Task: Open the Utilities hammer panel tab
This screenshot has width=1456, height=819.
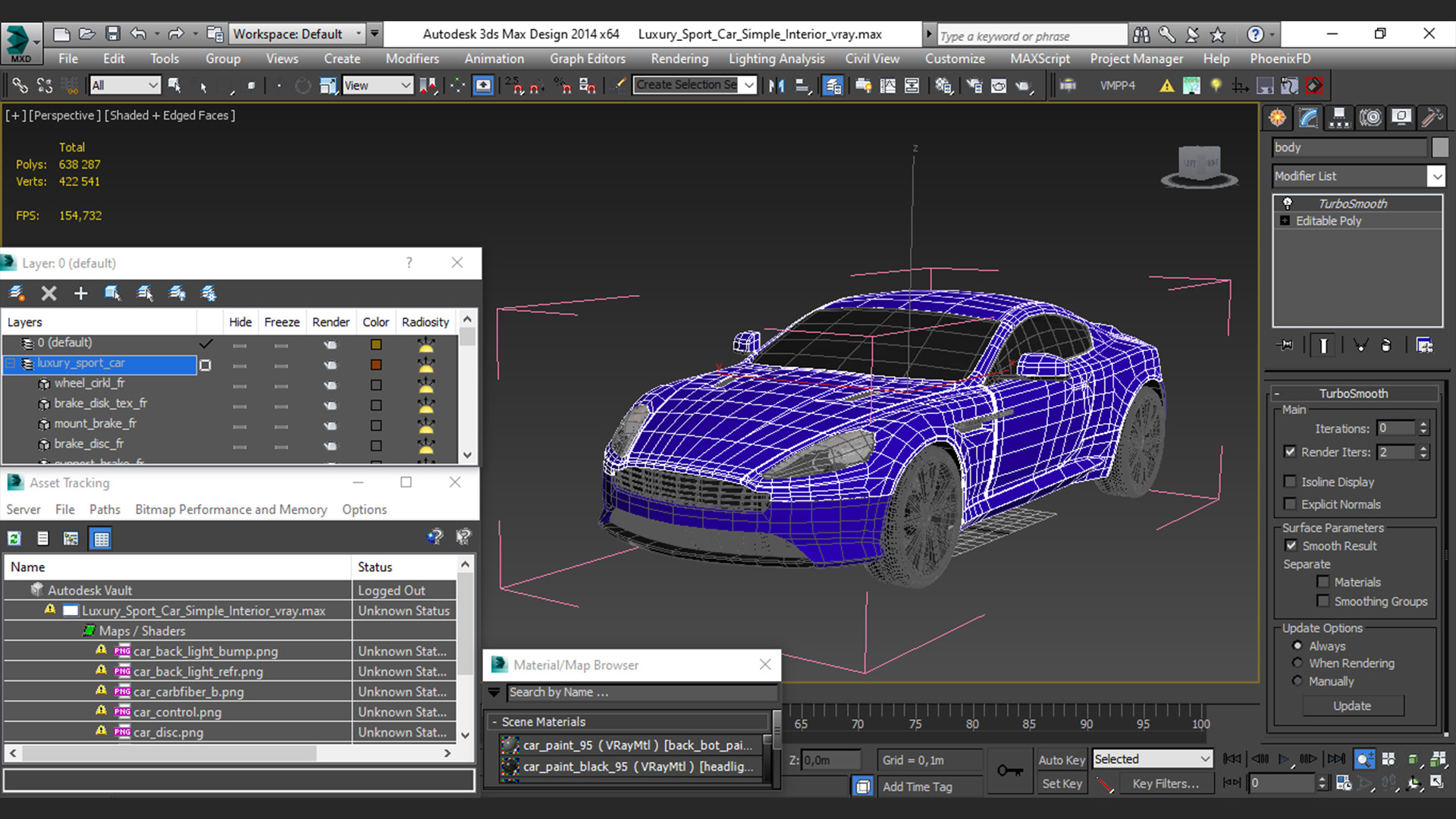Action: click(x=1432, y=118)
